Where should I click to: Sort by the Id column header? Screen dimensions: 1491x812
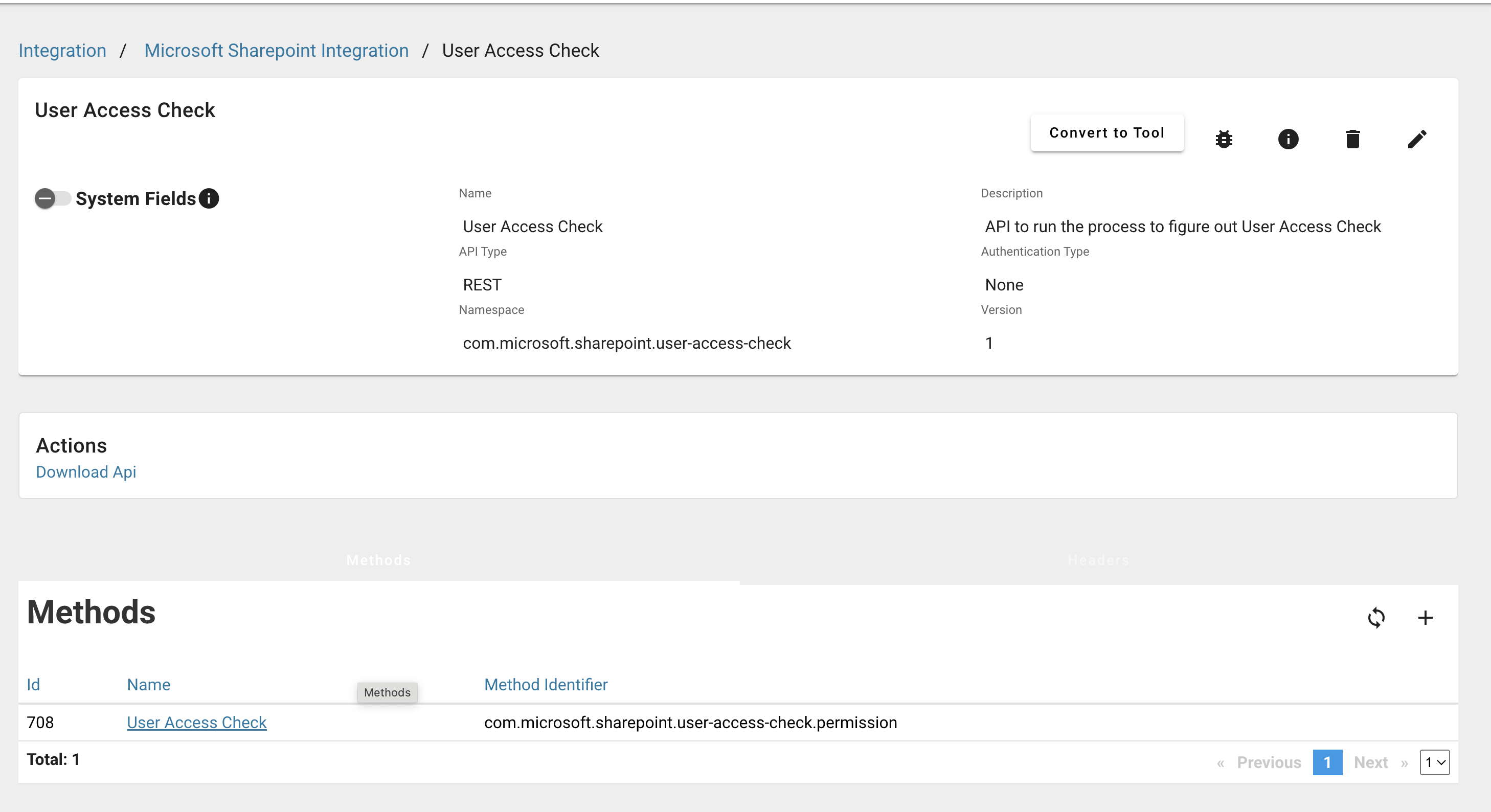pos(33,685)
